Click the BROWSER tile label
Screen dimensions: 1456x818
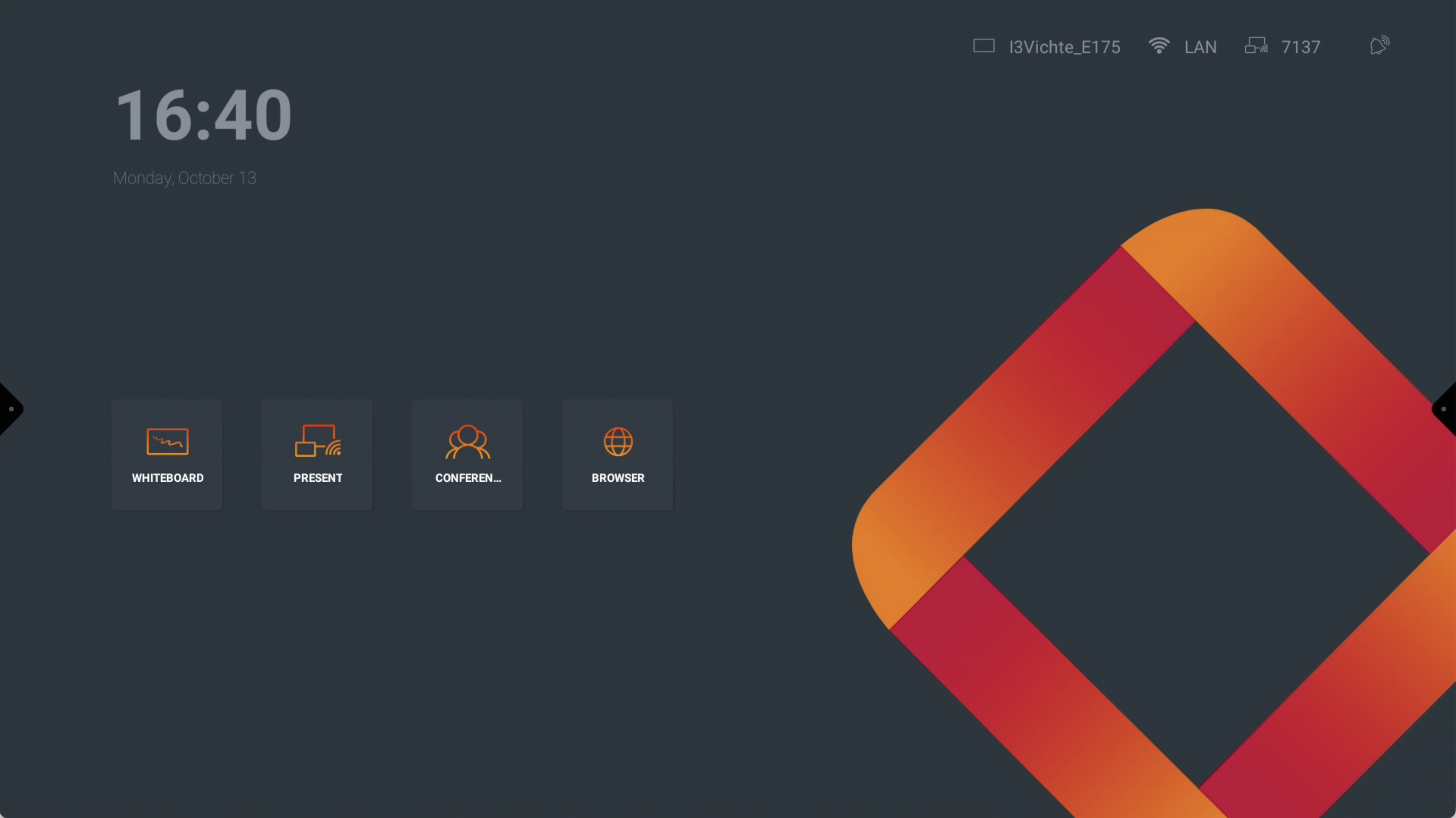(x=618, y=478)
